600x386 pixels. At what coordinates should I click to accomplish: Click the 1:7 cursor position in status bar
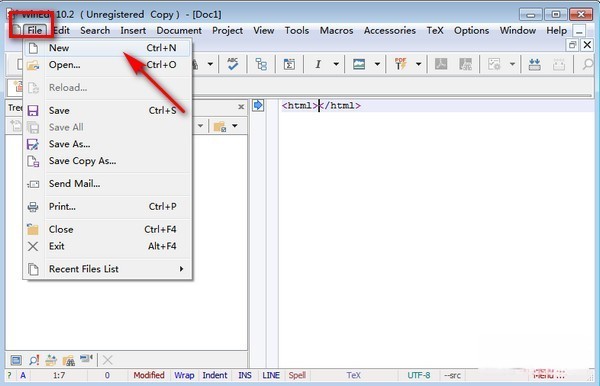tap(59, 375)
